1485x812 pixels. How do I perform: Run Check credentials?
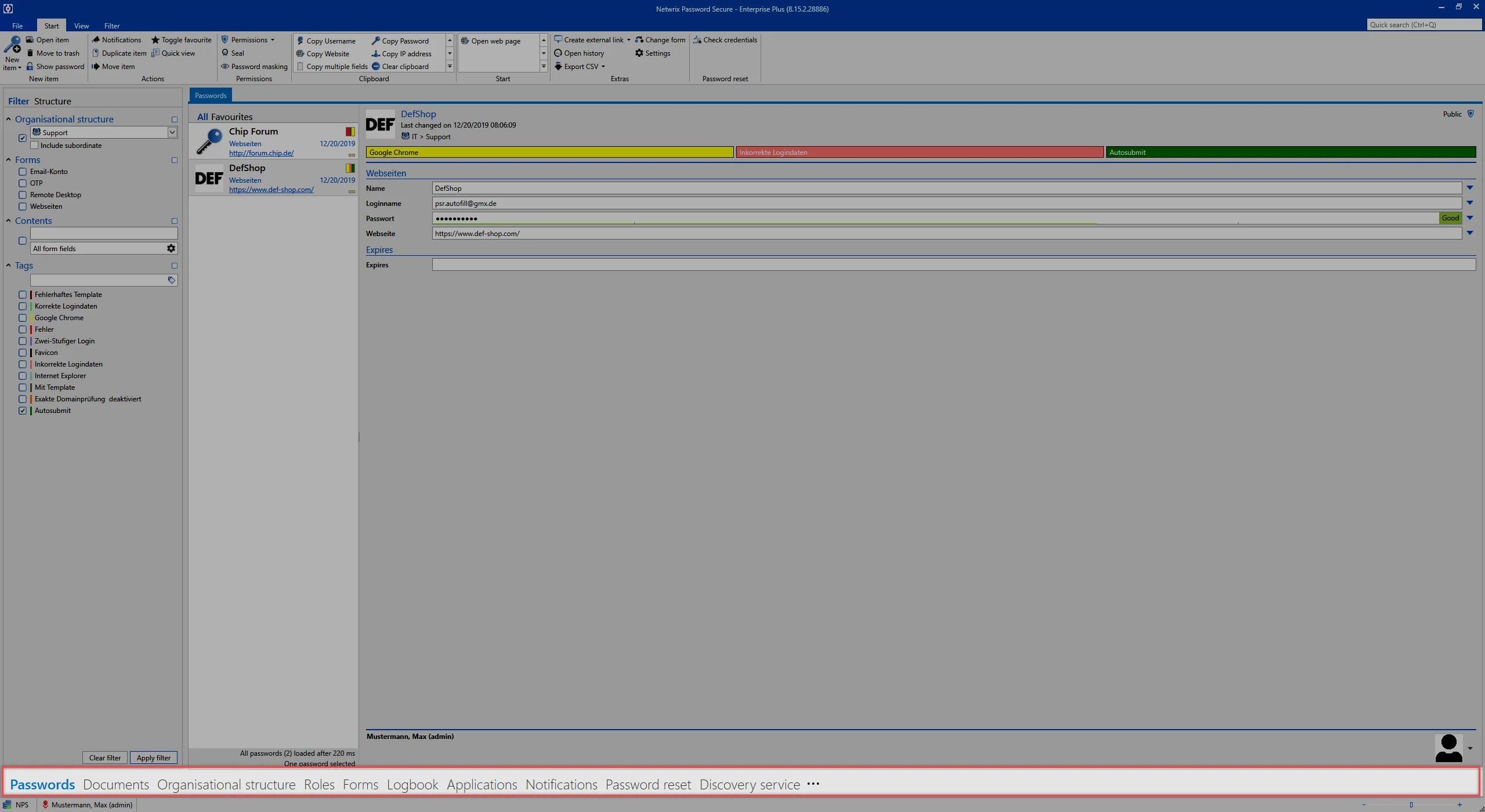[x=725, y=40]
